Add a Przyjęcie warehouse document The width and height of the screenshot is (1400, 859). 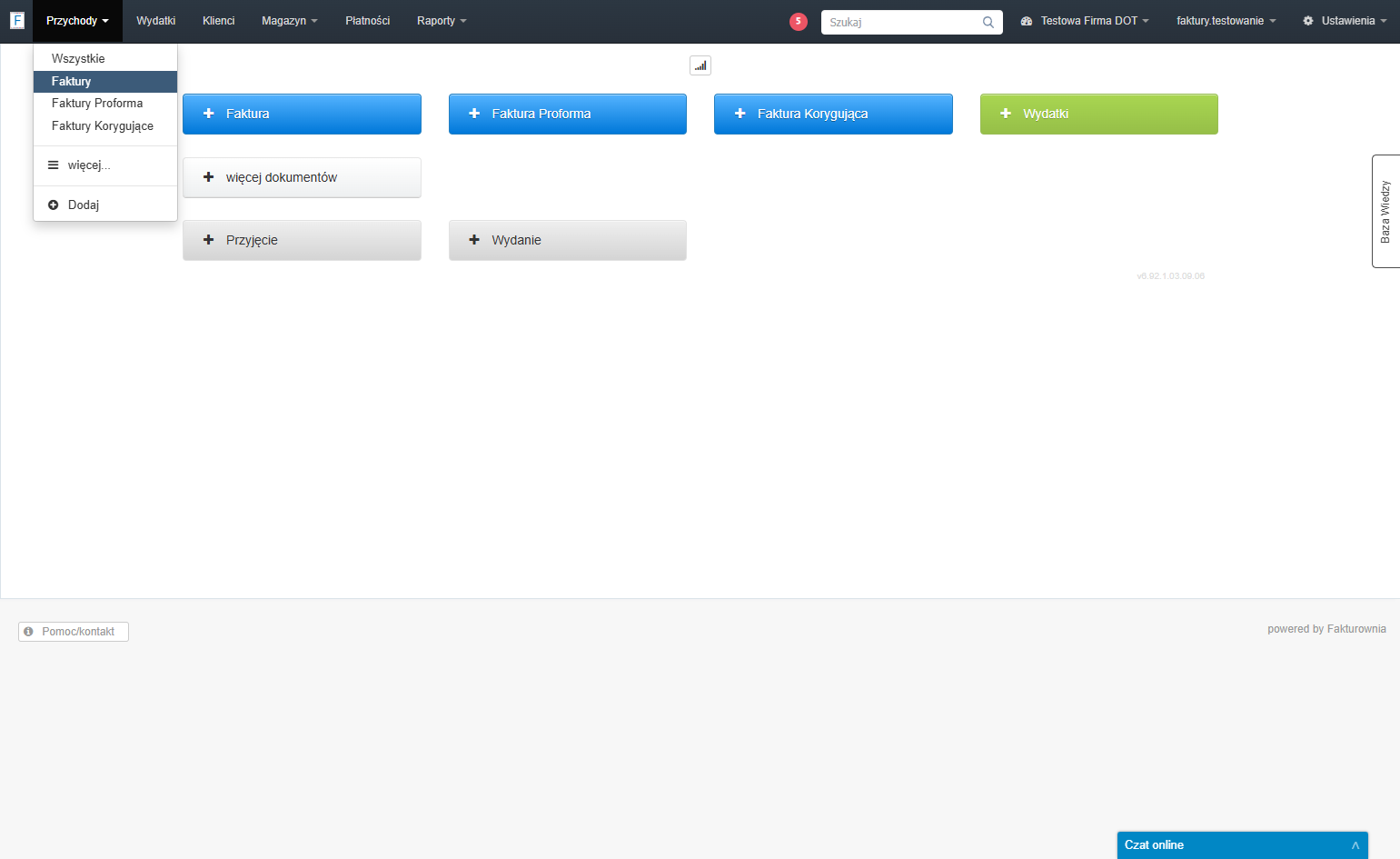click(302, 240)
